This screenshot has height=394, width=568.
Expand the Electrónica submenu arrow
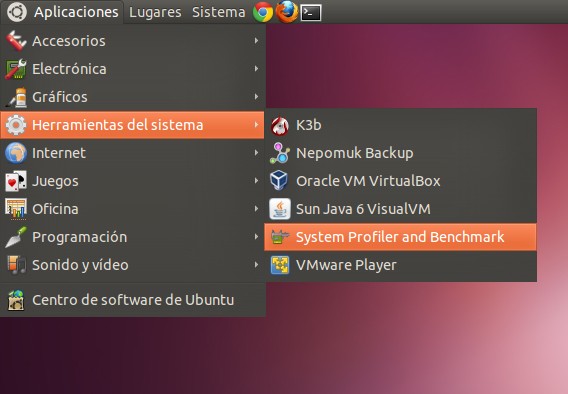pos(256,68)
